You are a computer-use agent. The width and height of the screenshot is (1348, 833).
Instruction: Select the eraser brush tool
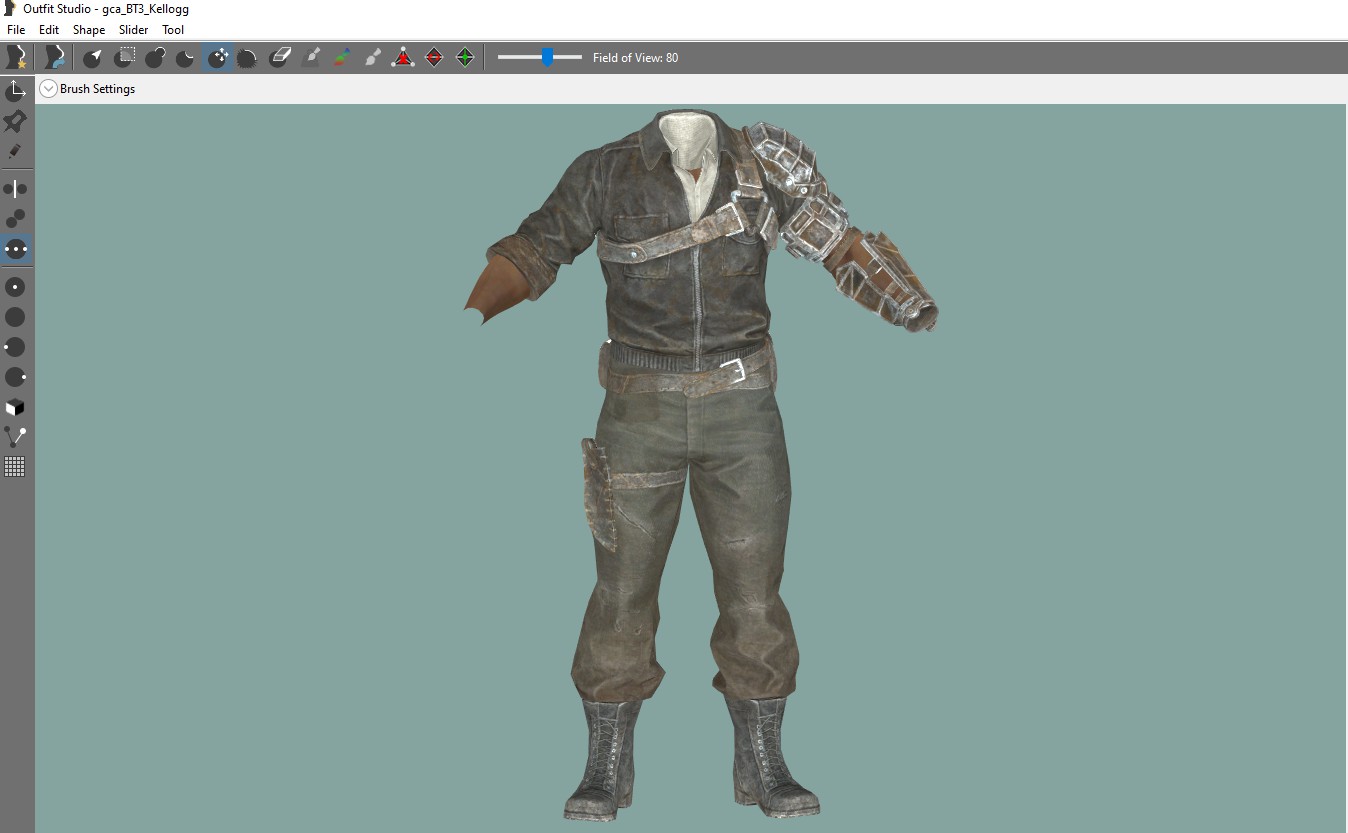[280, 57]
